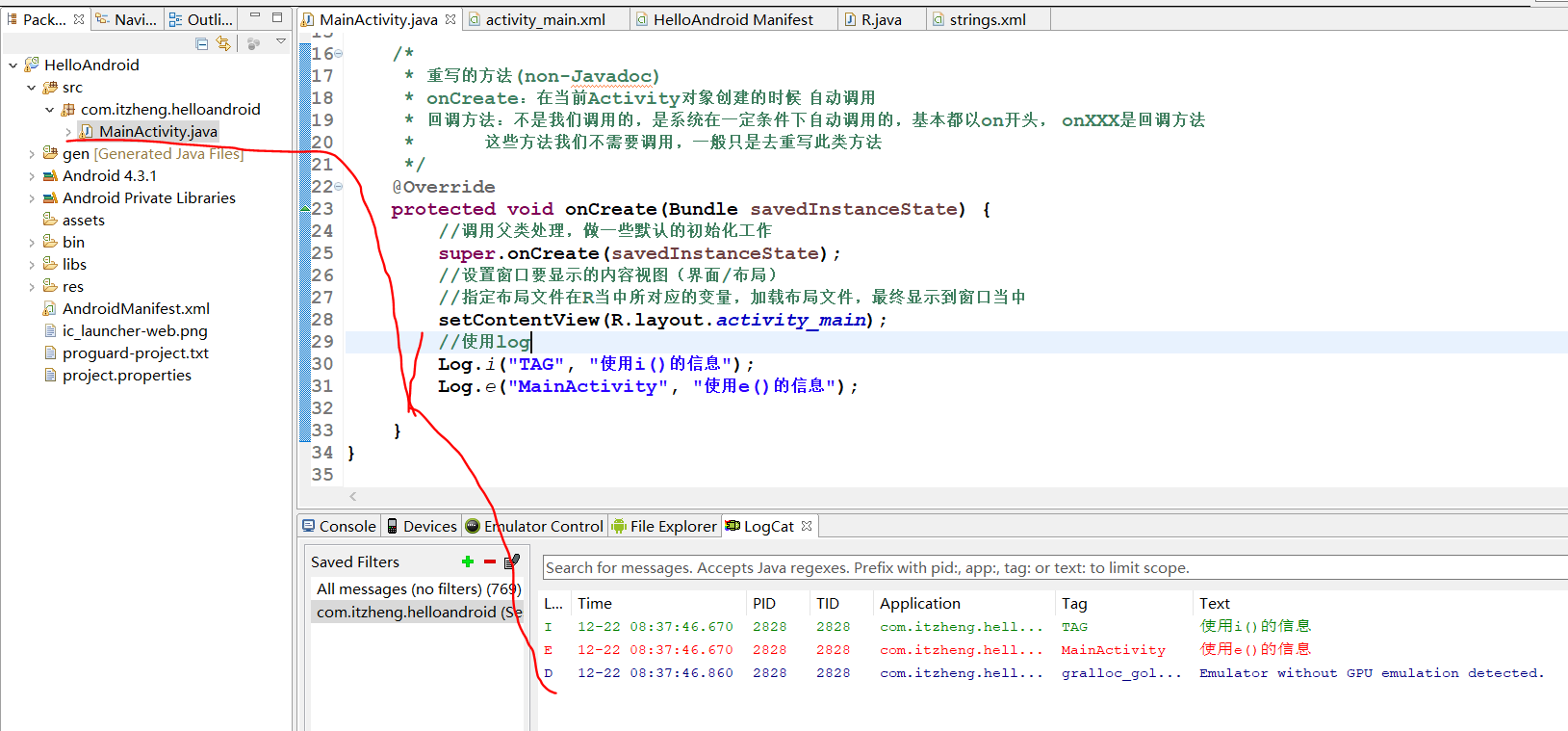1568x731 pixels.
Task: Open HelloAndroid Manifest editor tab
Action: (733, 19)
